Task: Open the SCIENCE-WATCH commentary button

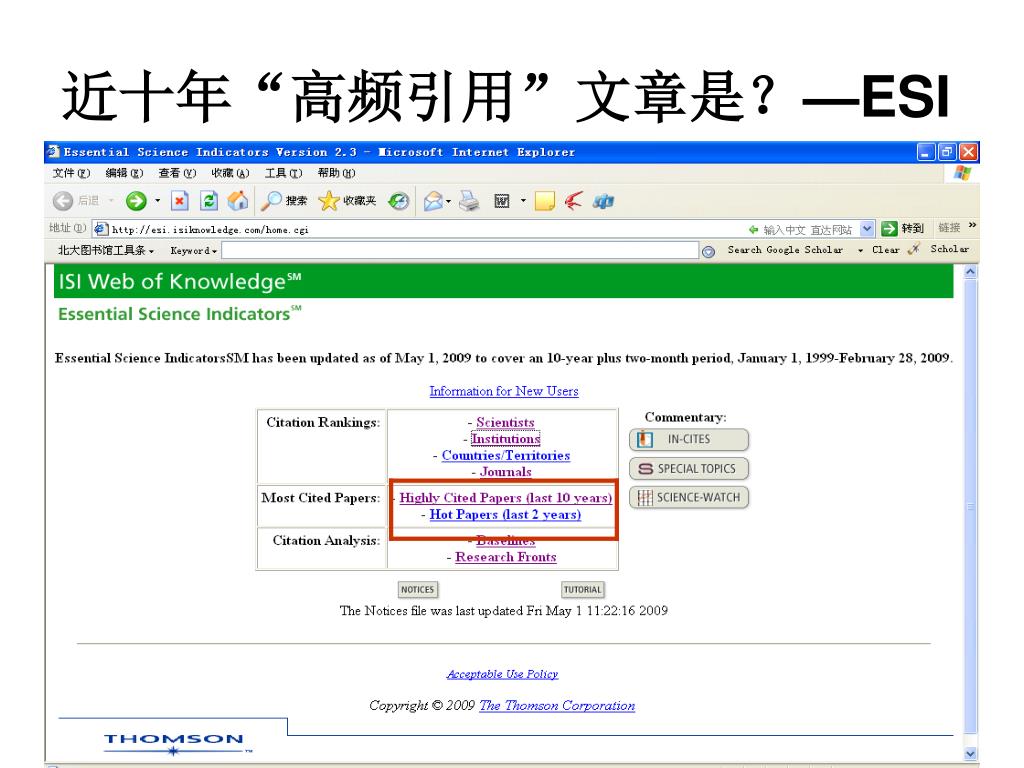Action: [689, 498]
